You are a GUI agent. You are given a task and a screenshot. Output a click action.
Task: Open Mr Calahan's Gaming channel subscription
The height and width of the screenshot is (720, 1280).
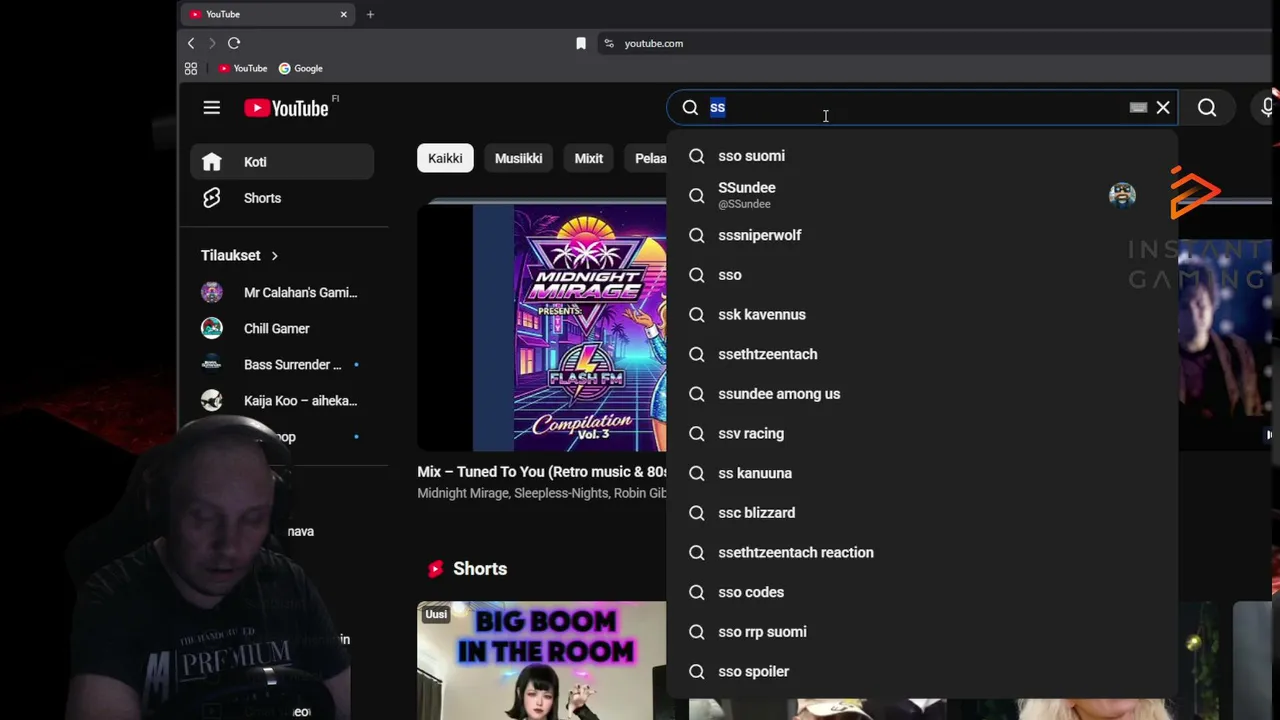pyautogui.click(x=282, y=292)
